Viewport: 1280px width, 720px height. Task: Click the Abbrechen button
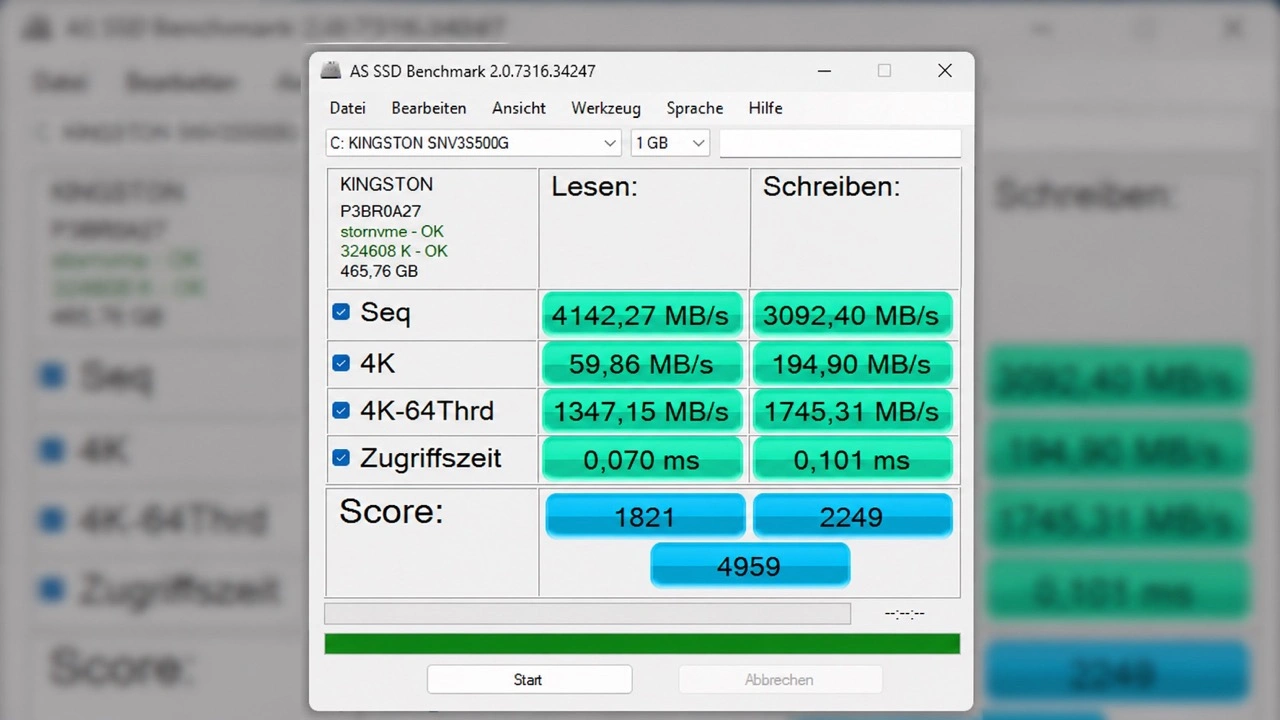[x=780, y=679]
